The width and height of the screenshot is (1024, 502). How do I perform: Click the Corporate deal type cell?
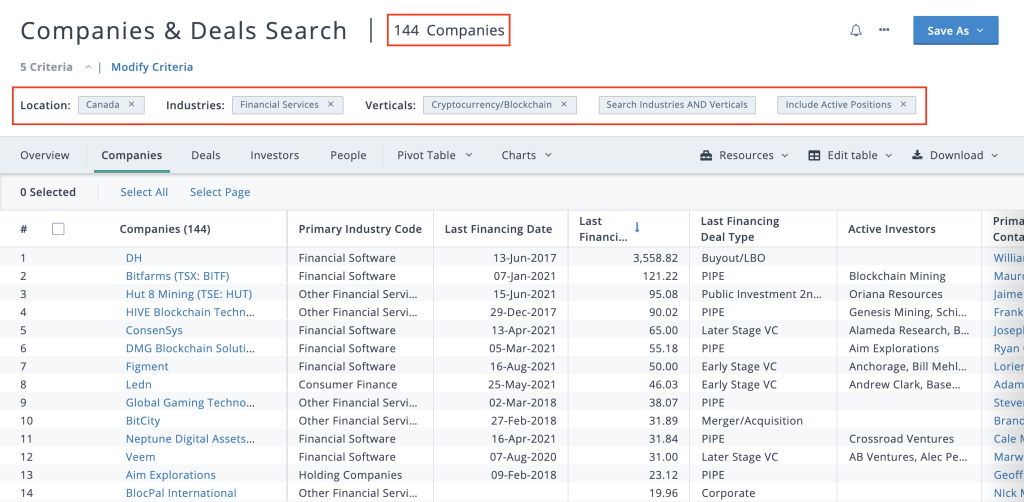(x=728, y=493)
